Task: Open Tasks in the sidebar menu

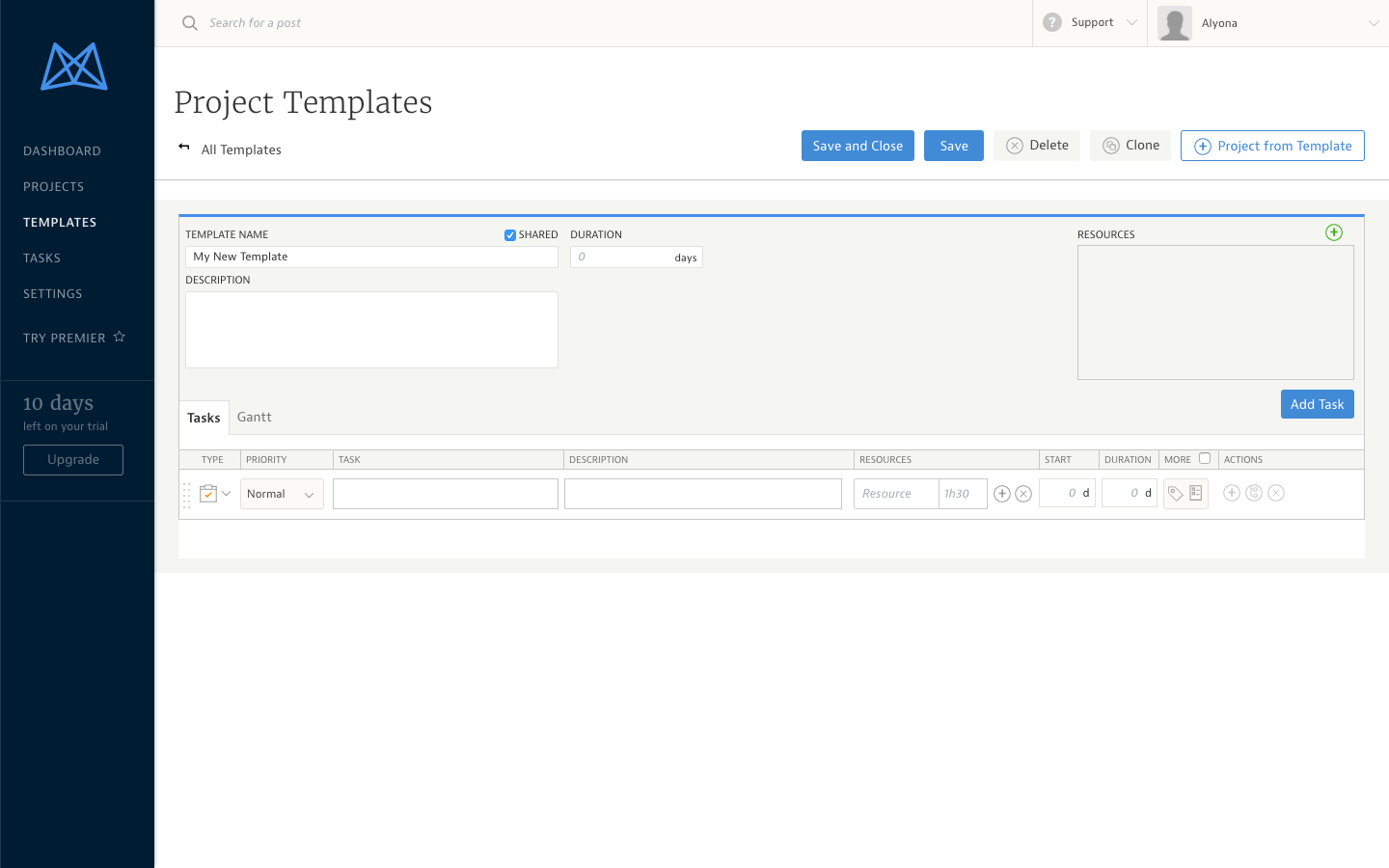Action: [x=41, y=258]
